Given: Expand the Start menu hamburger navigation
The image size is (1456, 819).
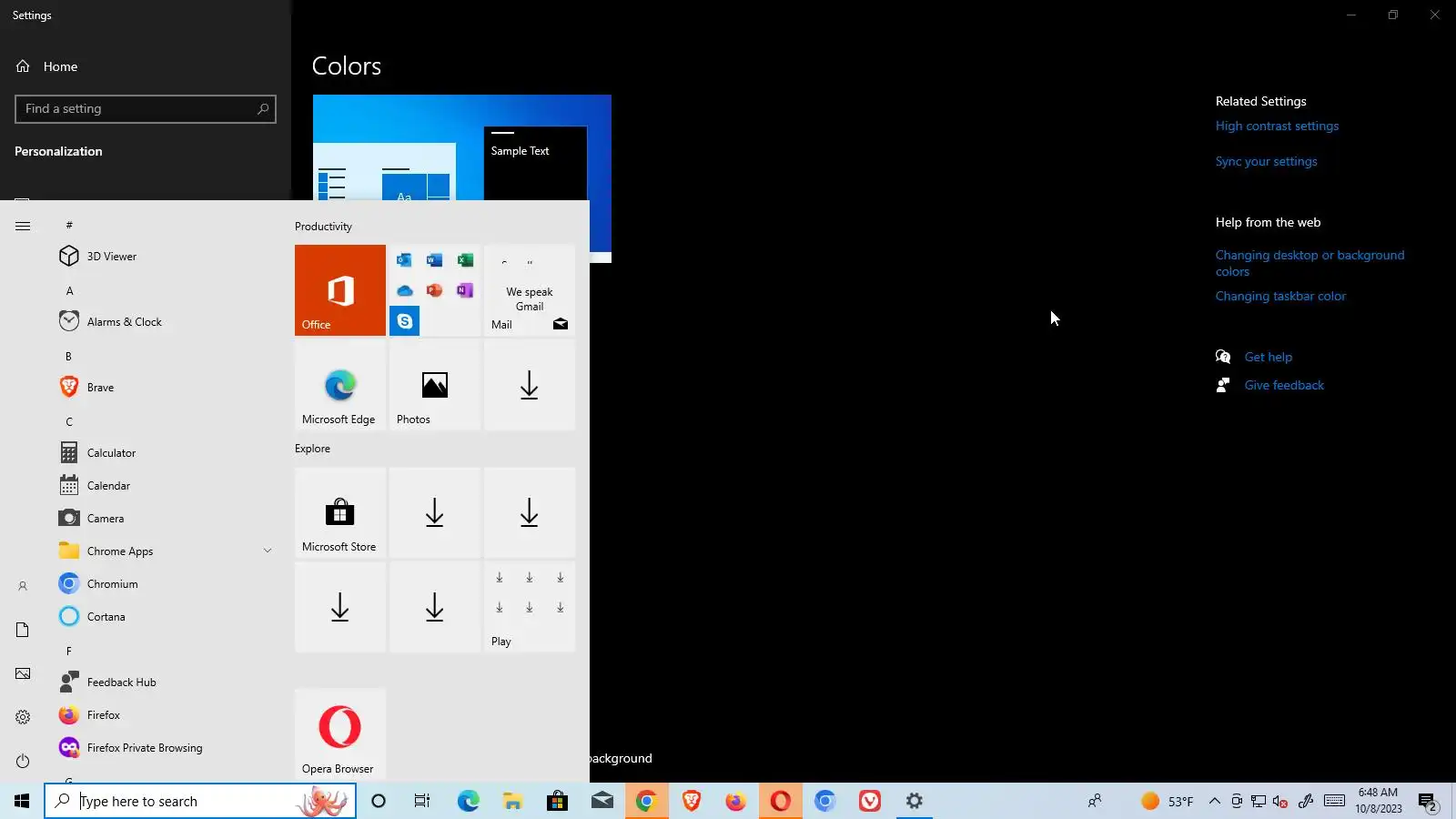Looking at the screenshot, I should [23, 226].
